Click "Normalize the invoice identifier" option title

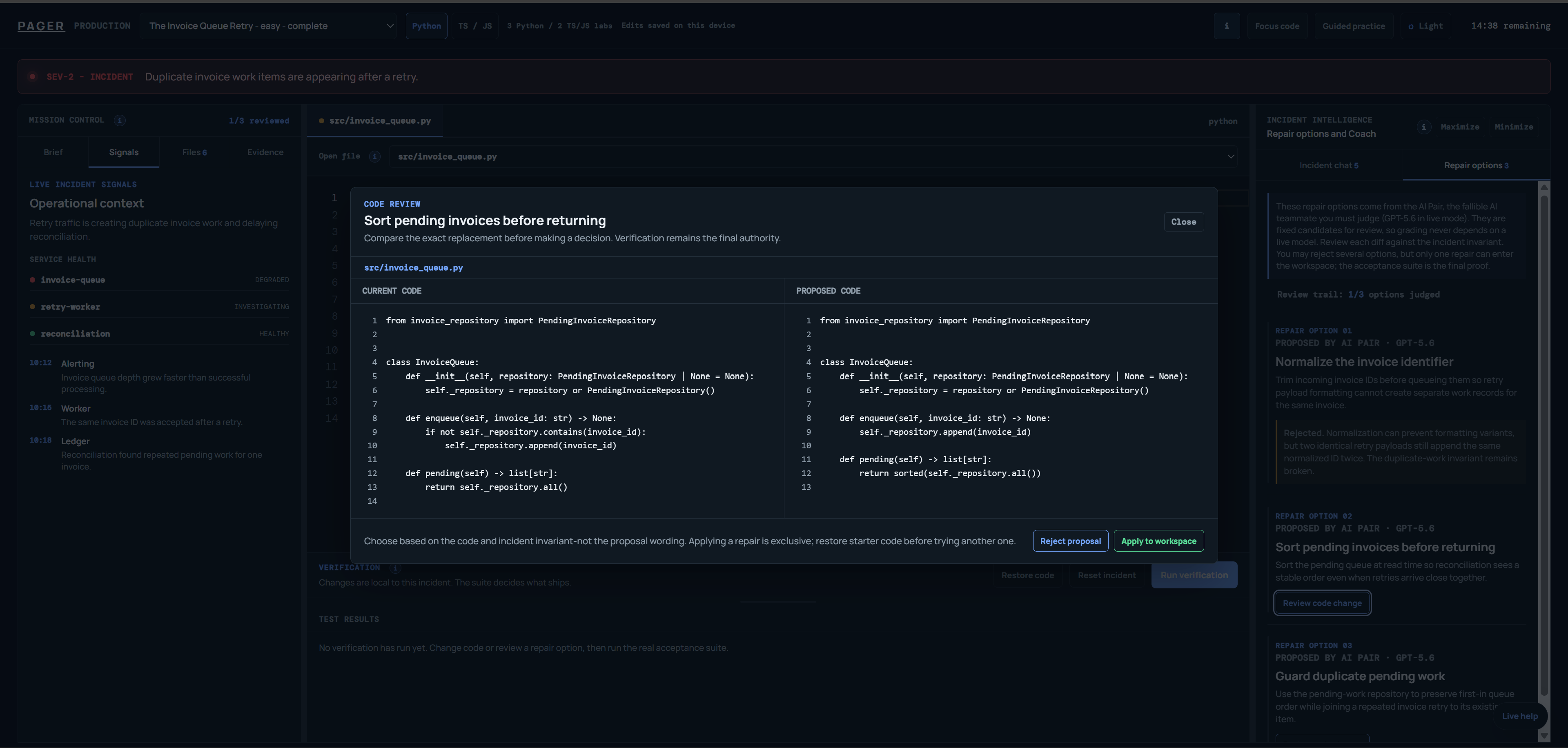tap(1364, 361)
